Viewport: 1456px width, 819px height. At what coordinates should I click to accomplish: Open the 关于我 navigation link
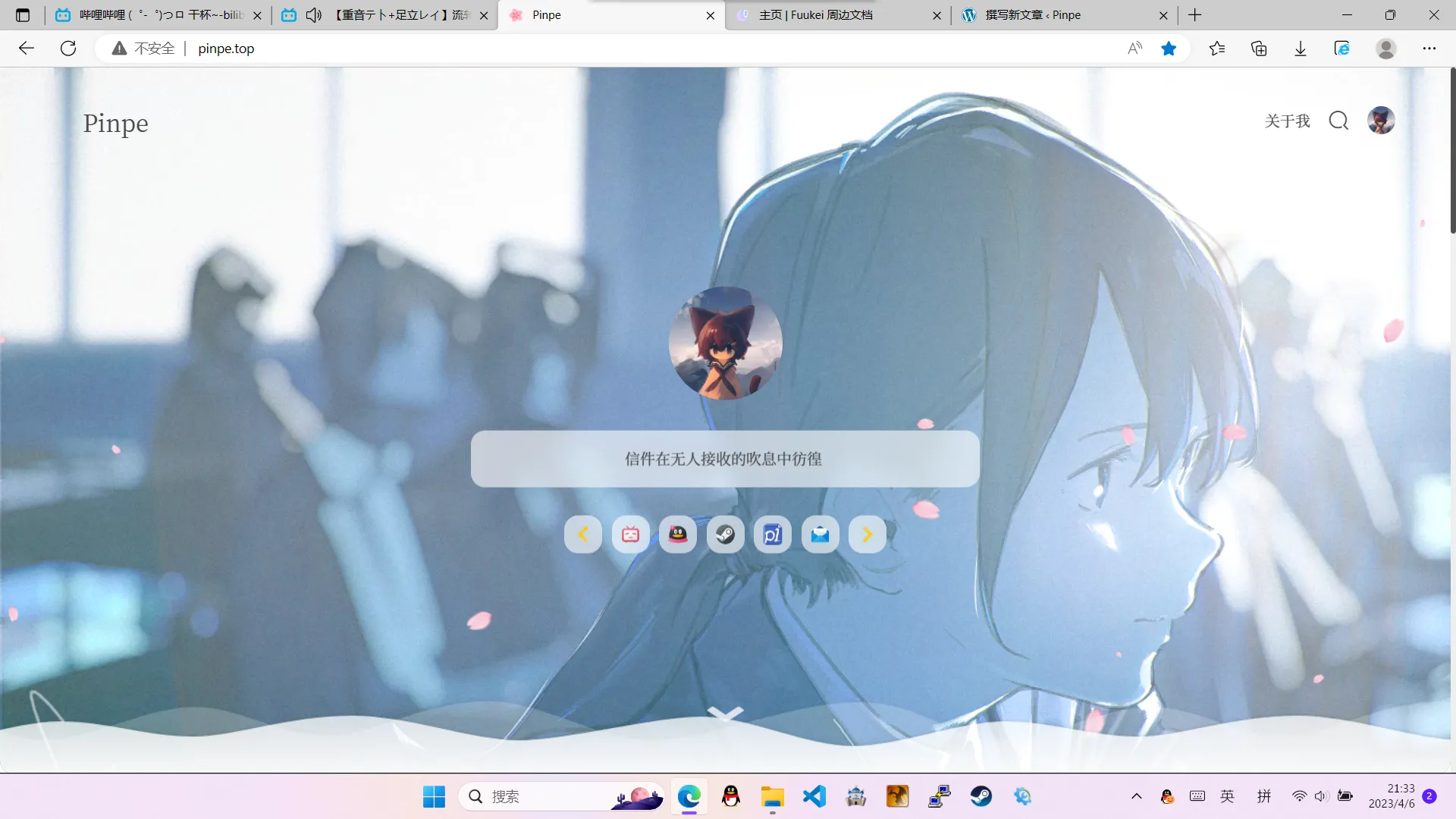pyautogui.click(x=1287, y=121)
